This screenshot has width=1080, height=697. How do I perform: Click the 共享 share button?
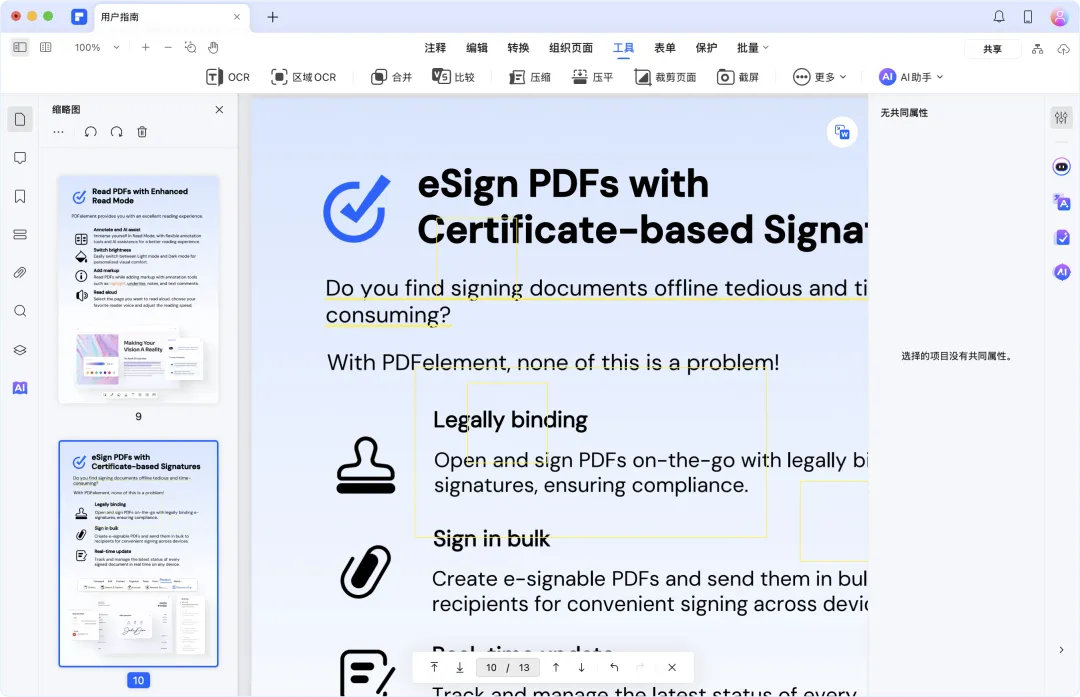tap(992, 49)
